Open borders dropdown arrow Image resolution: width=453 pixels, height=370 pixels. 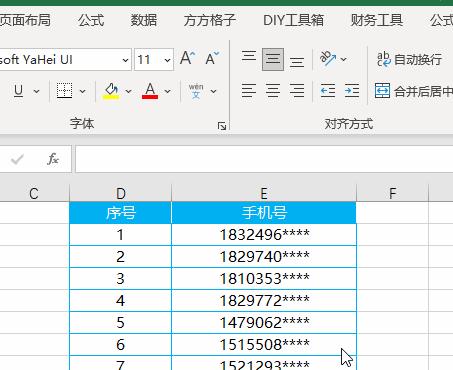coord(82,91)
